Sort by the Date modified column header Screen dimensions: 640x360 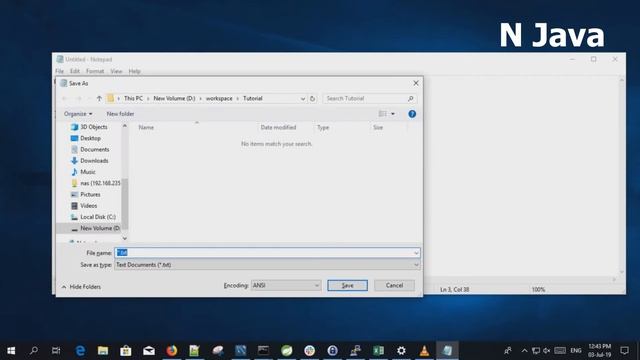[x=278, y=127]
